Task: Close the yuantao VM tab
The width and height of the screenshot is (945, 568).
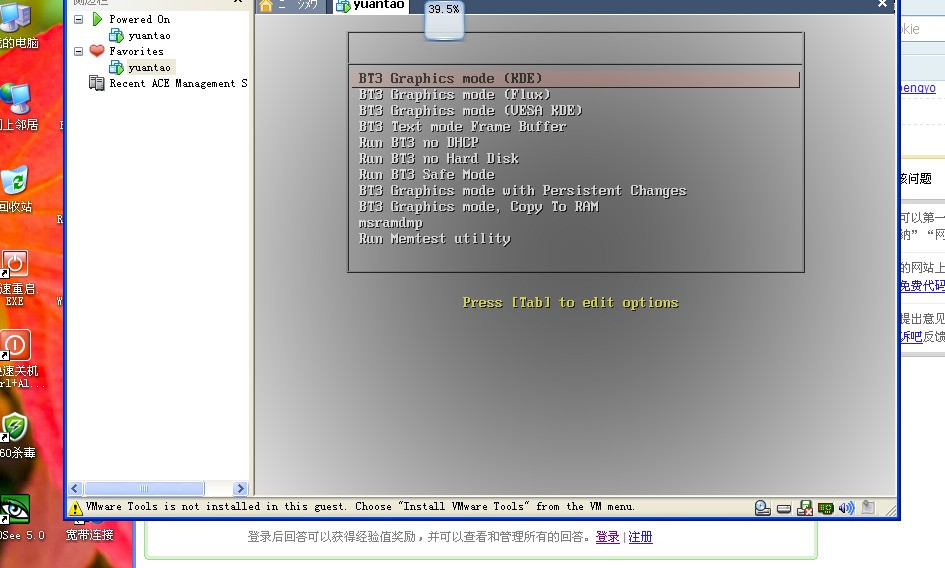Action: point(882,4)
